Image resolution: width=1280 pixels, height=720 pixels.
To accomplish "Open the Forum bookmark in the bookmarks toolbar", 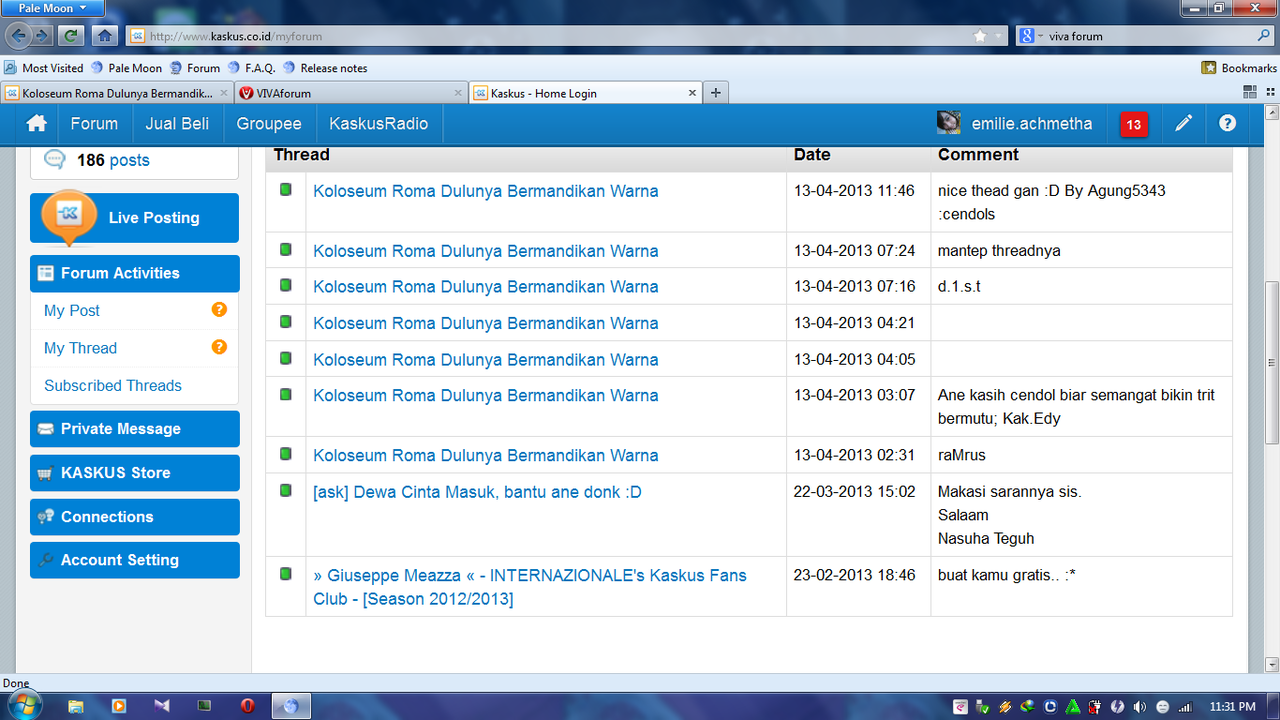I will tap(194, 68).
